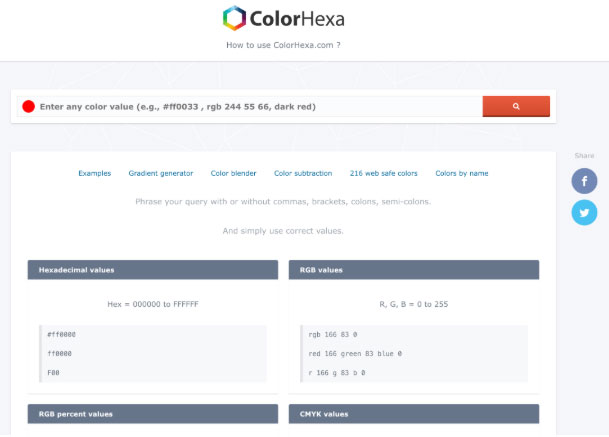Select the F00 shorthand example
609x437 pixels.
(x=53, y=373)
